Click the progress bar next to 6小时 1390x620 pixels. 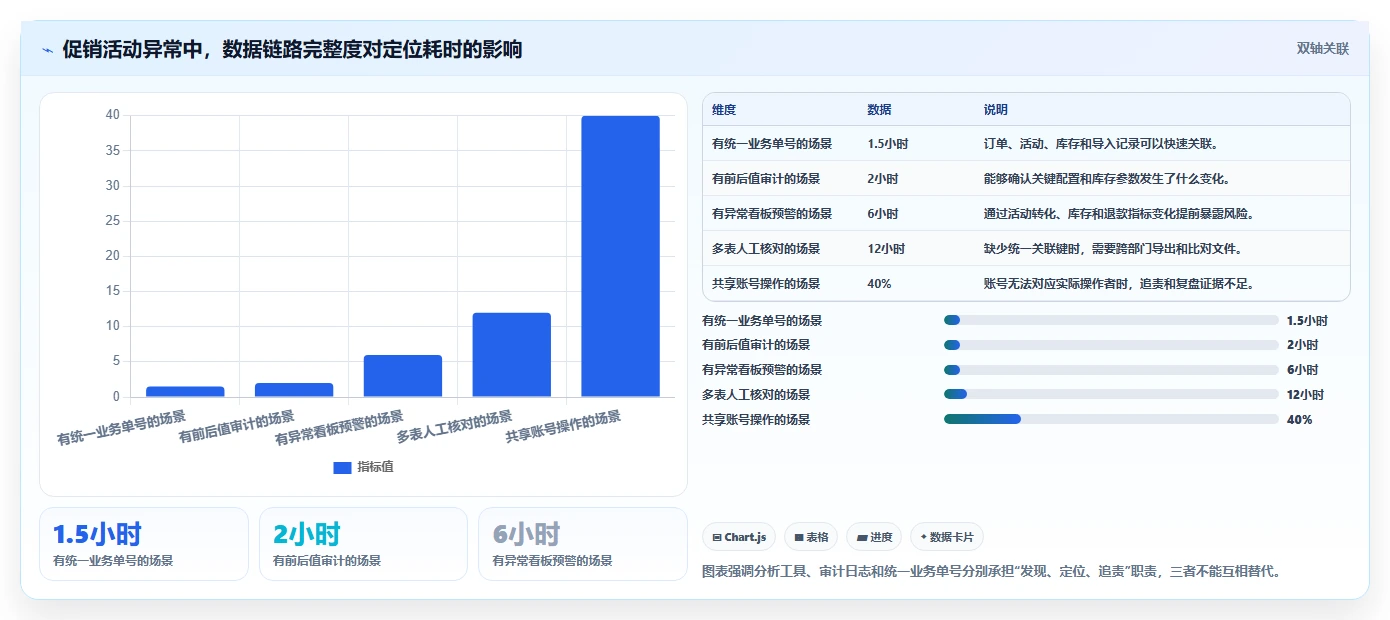(1111, 370)
